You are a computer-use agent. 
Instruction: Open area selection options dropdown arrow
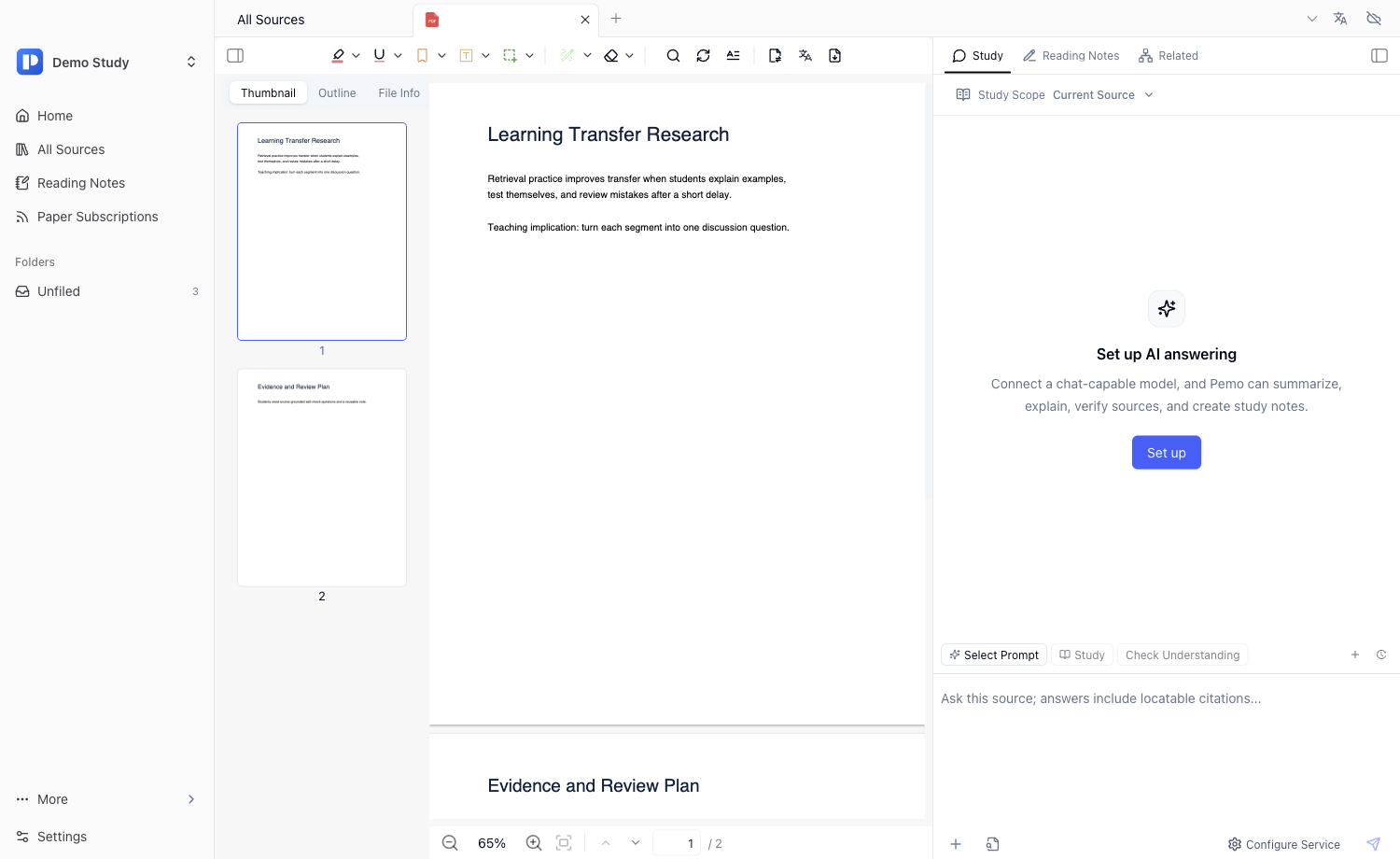coord(529,56)
